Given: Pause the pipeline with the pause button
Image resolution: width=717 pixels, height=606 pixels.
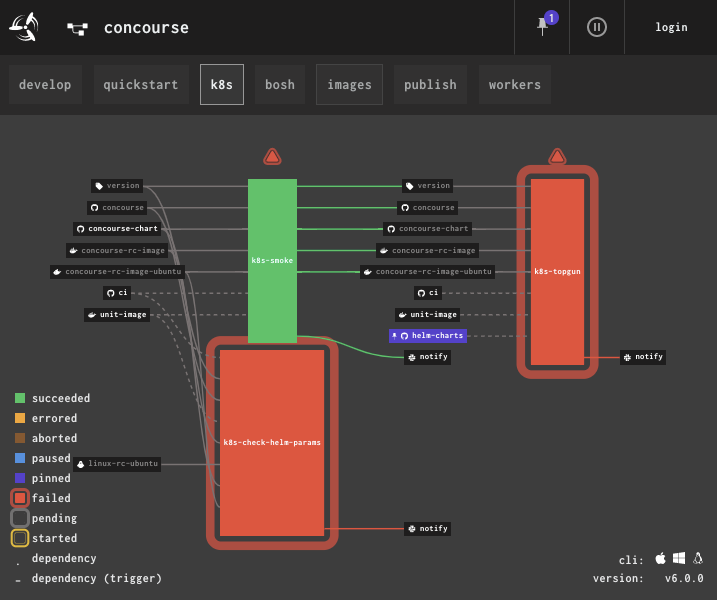Looking at the screenshot, I should tap(597, 27).
